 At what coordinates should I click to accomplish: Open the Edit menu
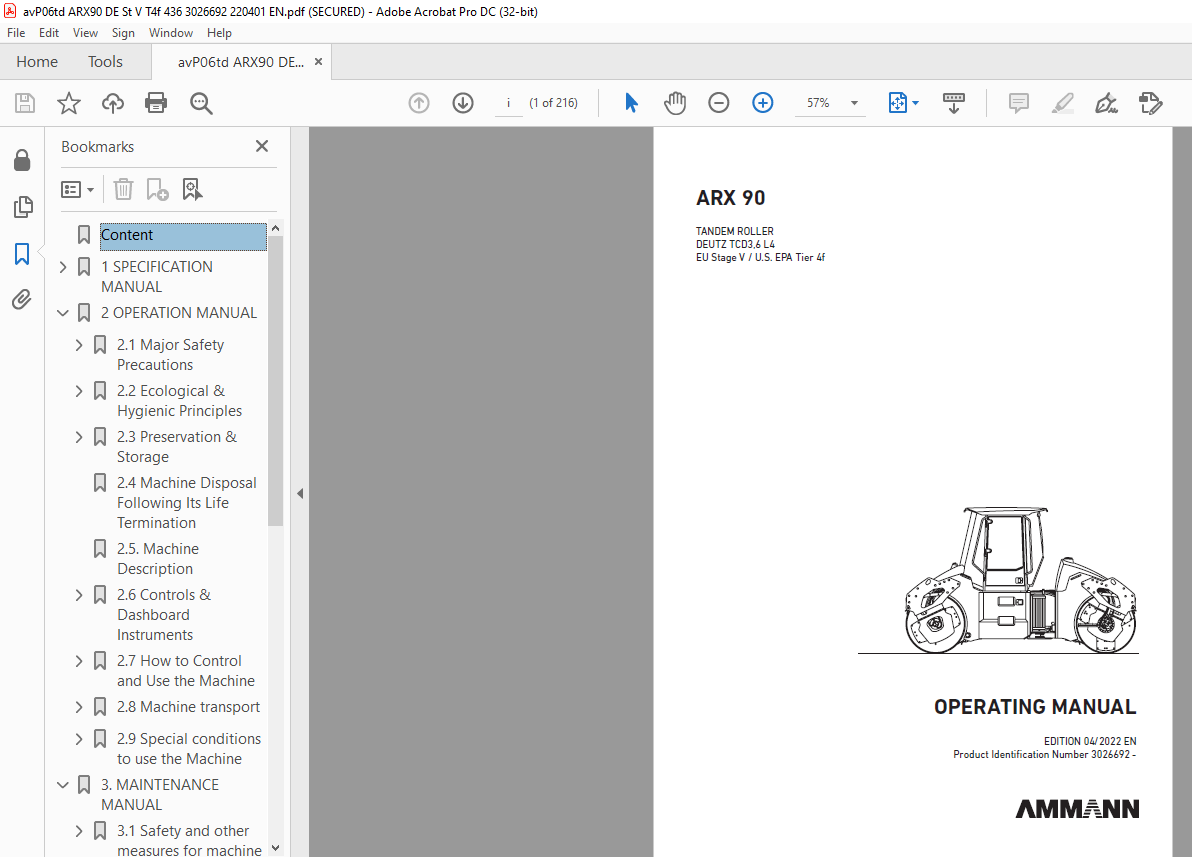49,33
